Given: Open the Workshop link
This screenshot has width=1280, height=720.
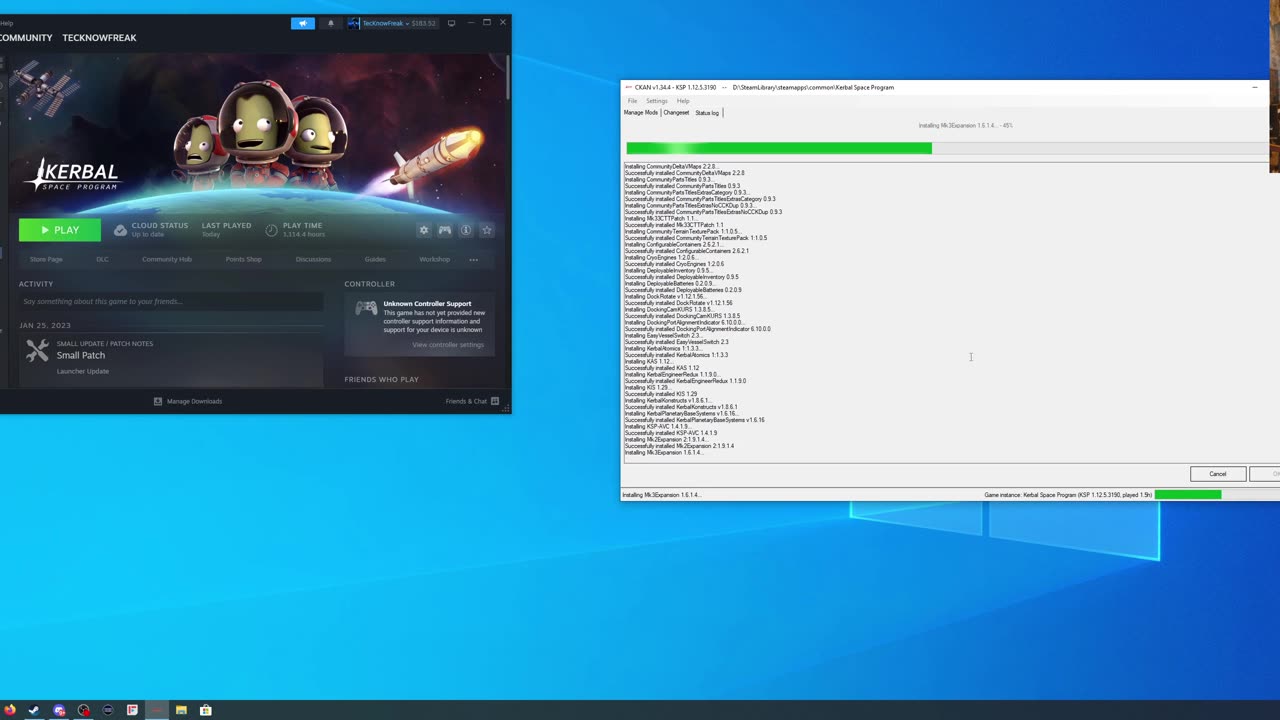Looking at the screenshot, I should (x=434, y=259).
